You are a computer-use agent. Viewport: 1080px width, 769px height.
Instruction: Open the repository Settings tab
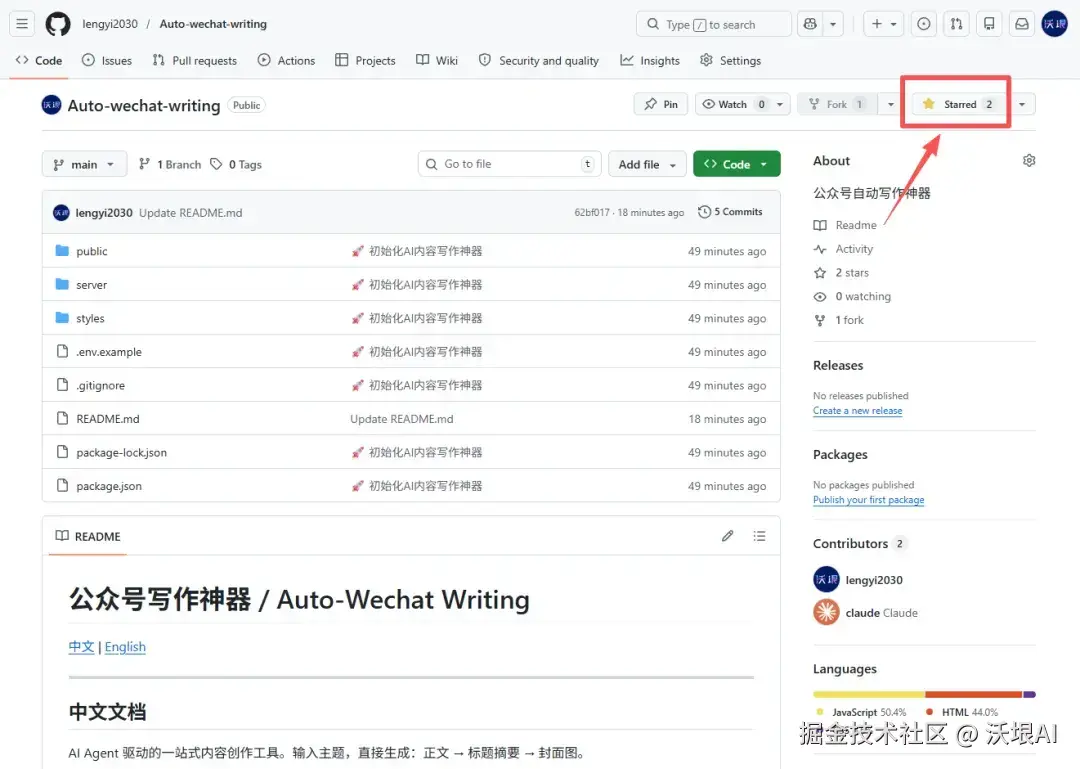point(730,61)
